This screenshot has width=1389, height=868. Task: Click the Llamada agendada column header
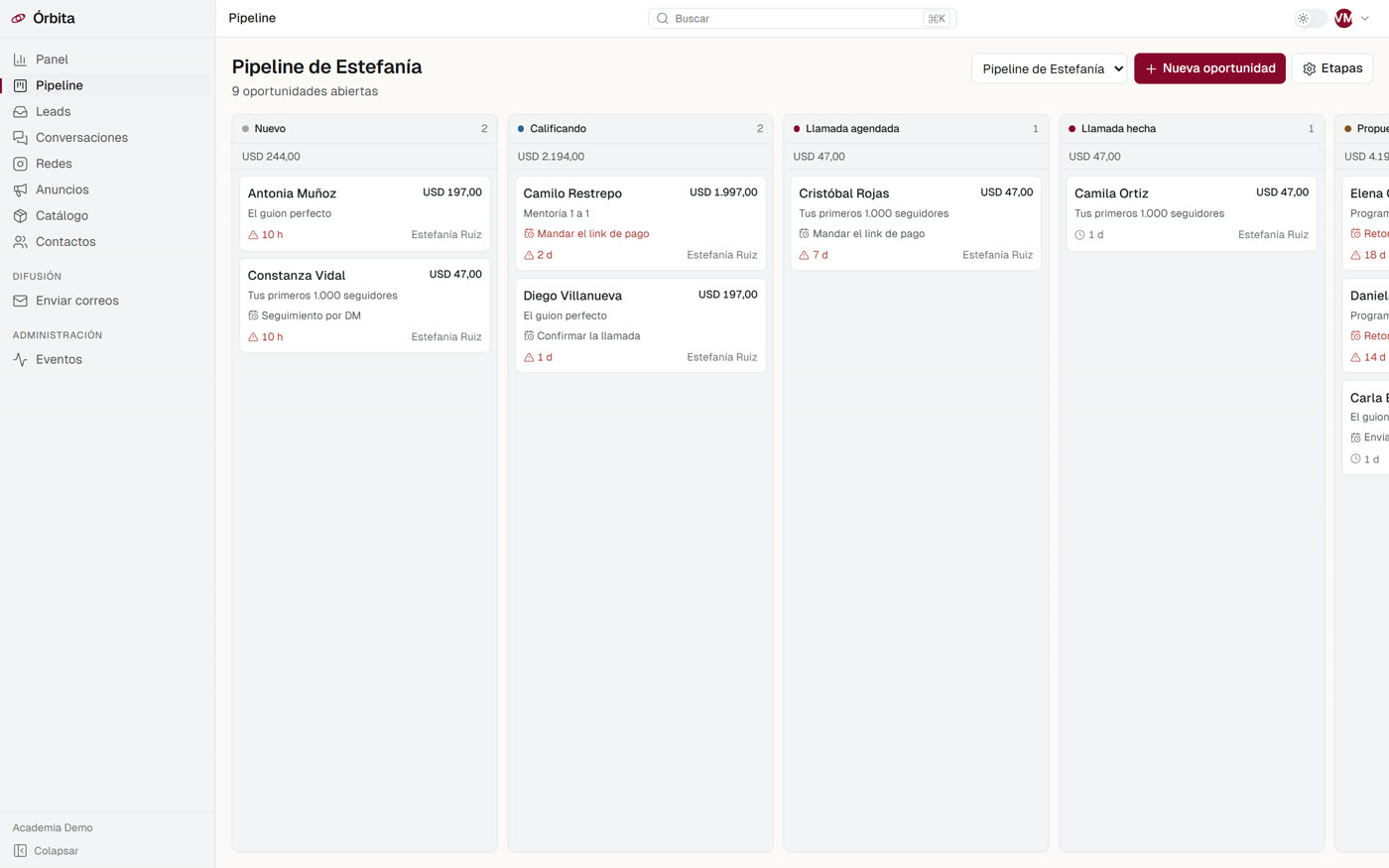[916, 129]
